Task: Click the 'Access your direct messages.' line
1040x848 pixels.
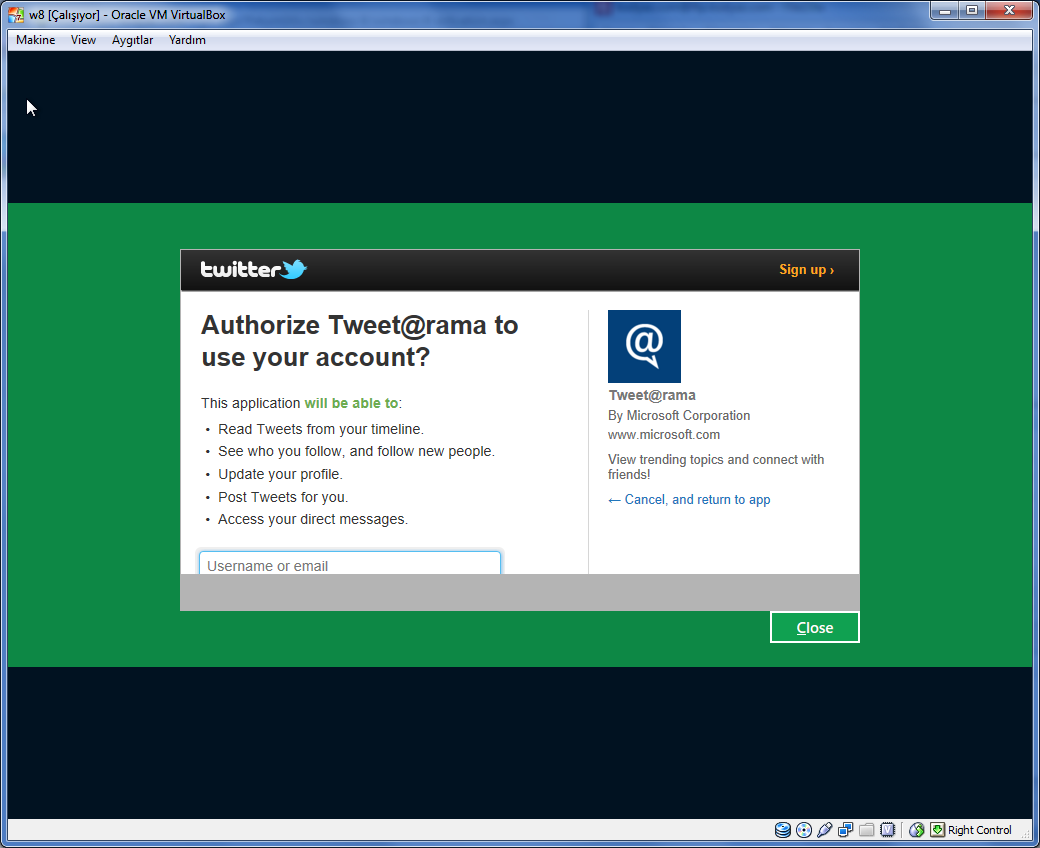Action: 313,519
